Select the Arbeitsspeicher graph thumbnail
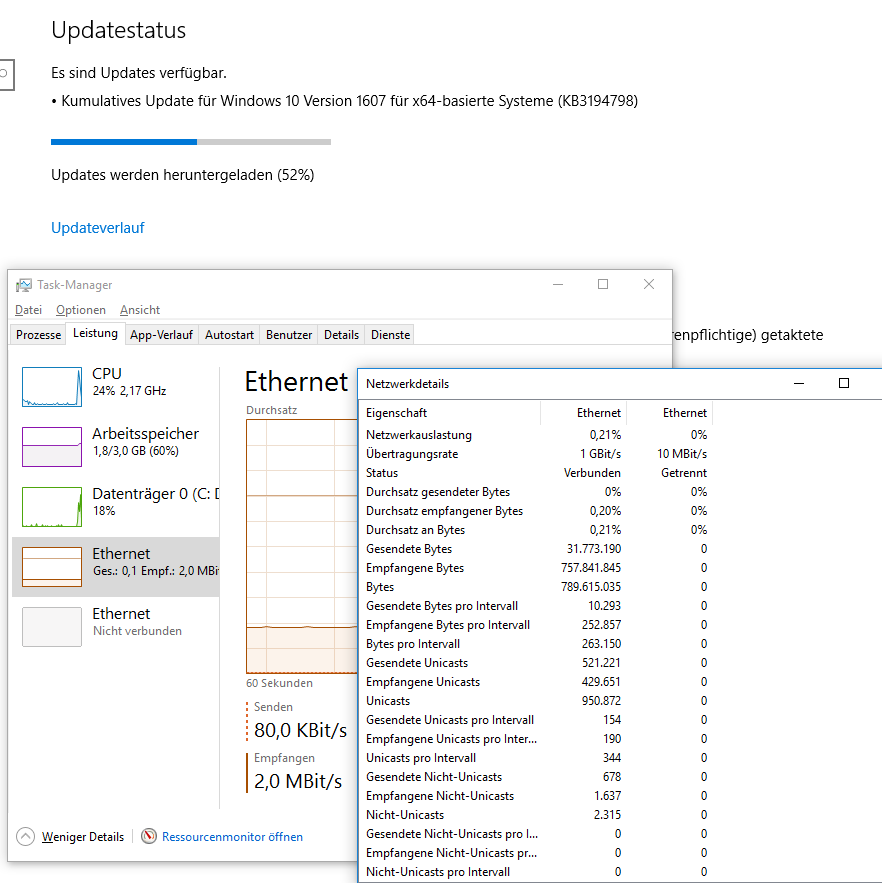 click(x=52, y=447)
